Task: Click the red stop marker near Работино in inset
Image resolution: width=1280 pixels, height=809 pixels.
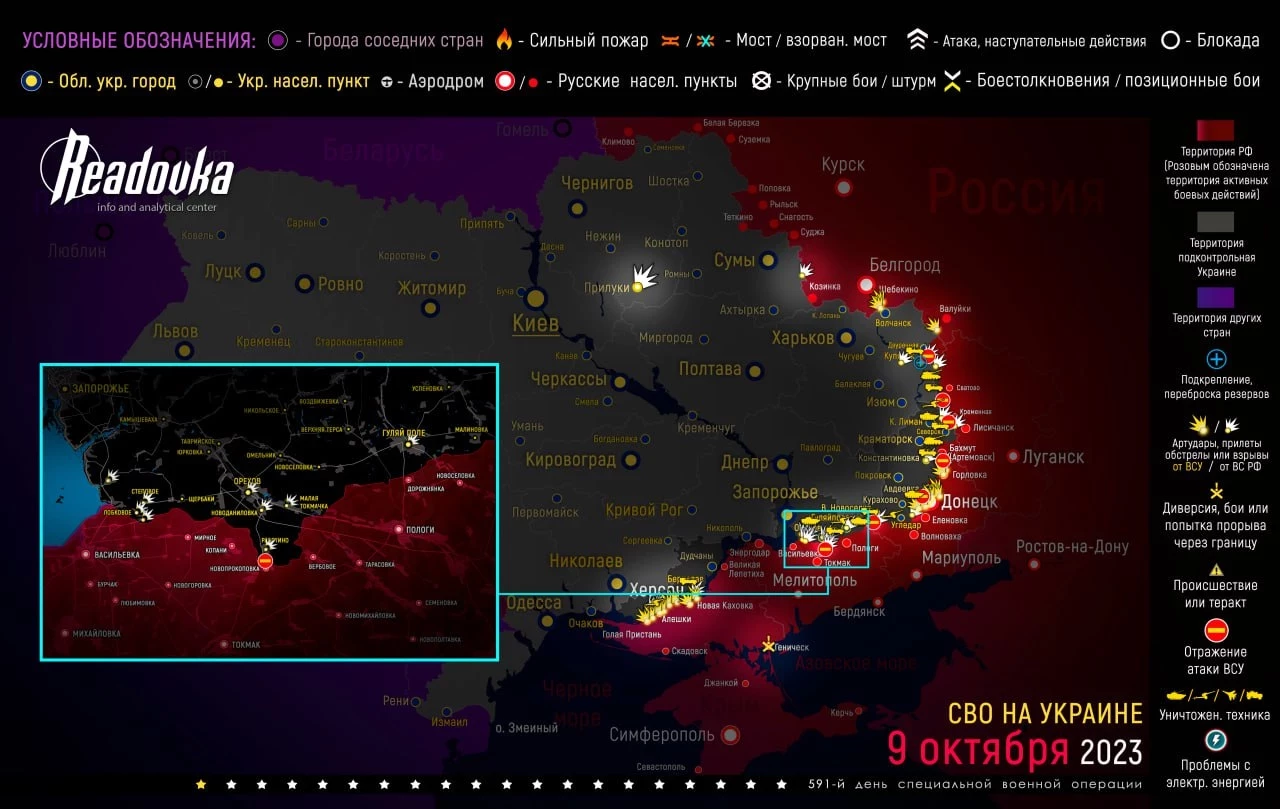Action: coord(265,561)
